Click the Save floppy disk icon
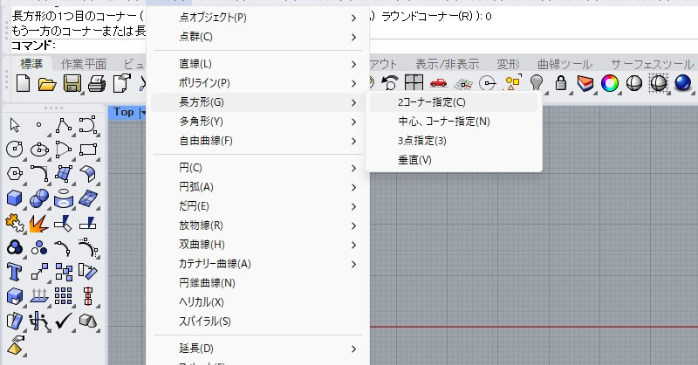 tap(72, 83)
